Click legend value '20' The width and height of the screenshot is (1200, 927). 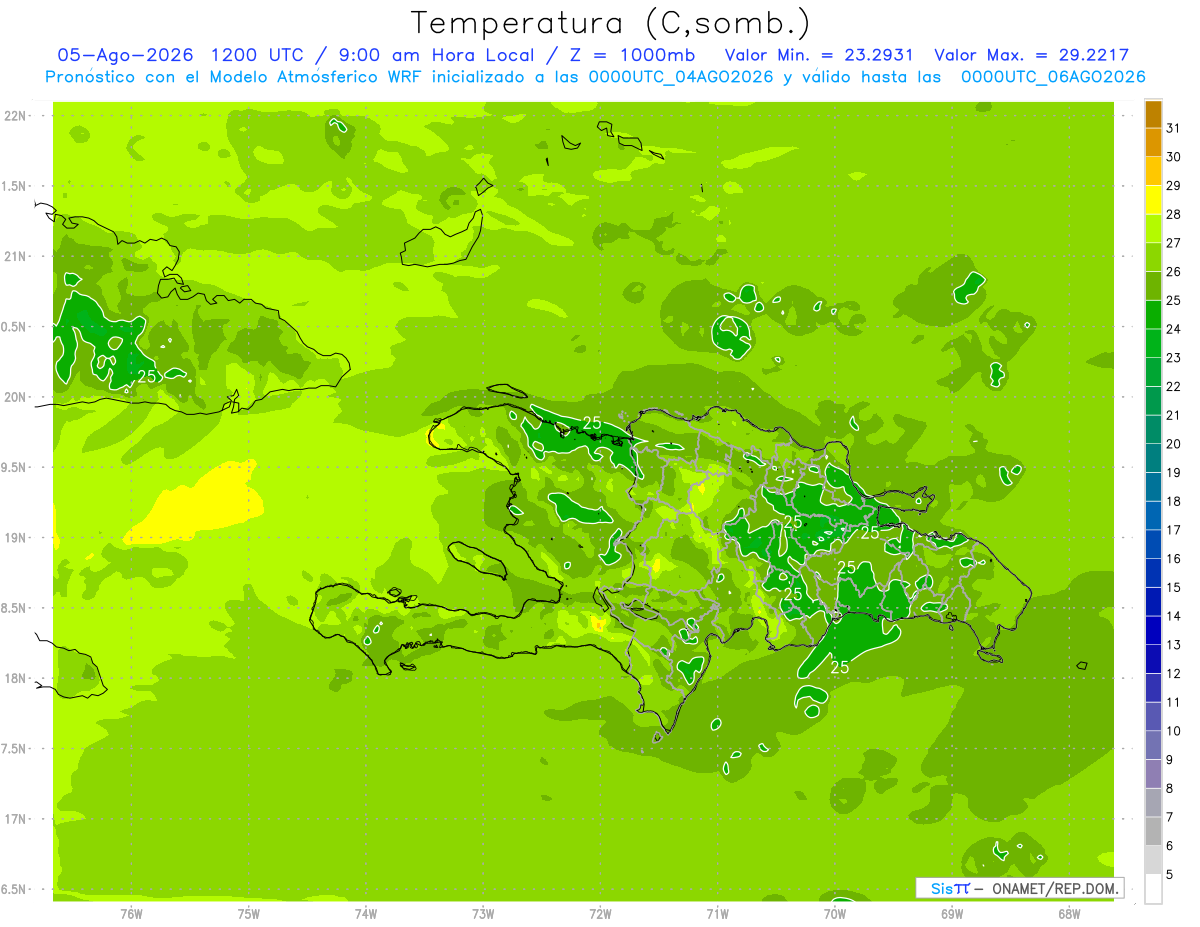[x=1173, y=444]
